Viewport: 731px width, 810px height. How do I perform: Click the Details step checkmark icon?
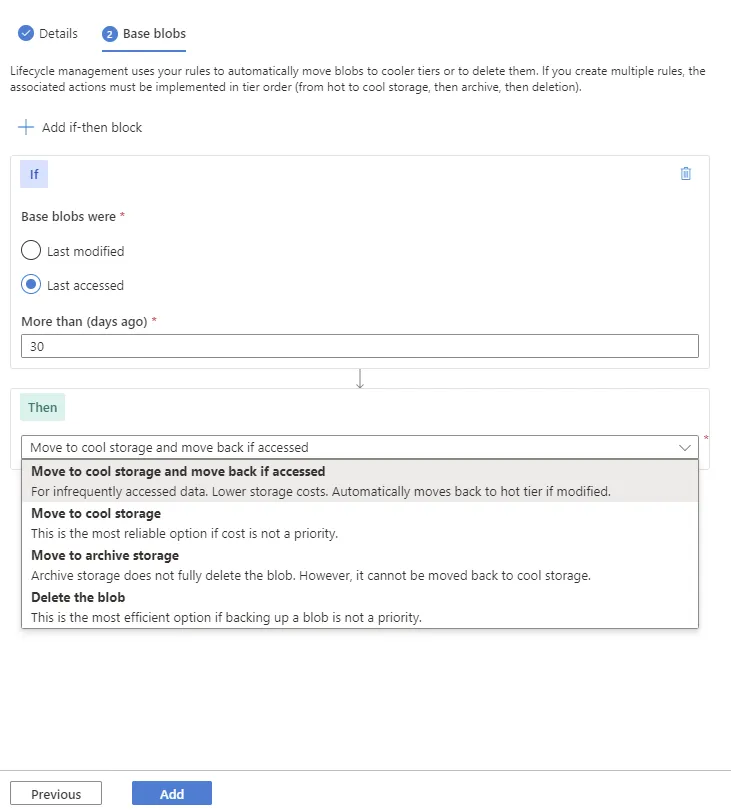click(26, 33)
